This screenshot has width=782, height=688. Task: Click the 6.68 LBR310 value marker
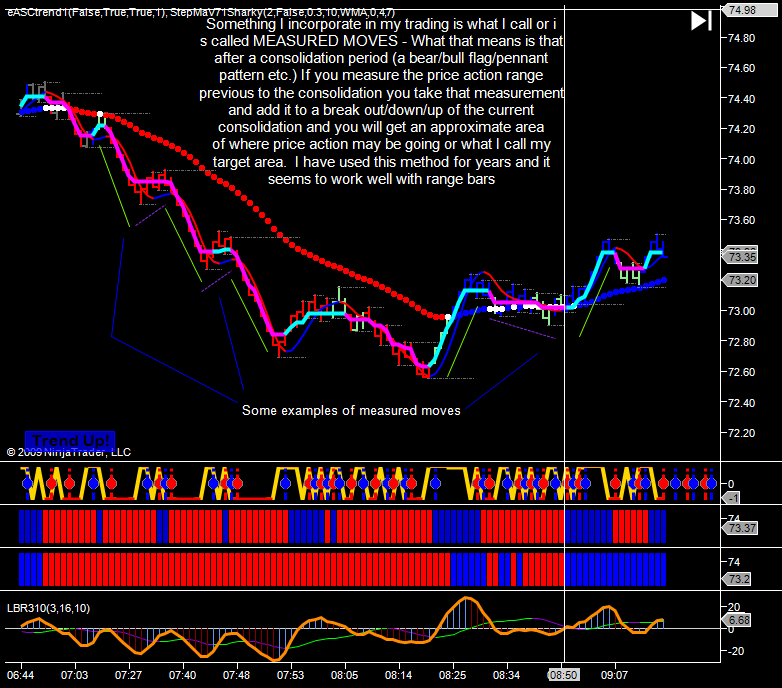[739, 620]
